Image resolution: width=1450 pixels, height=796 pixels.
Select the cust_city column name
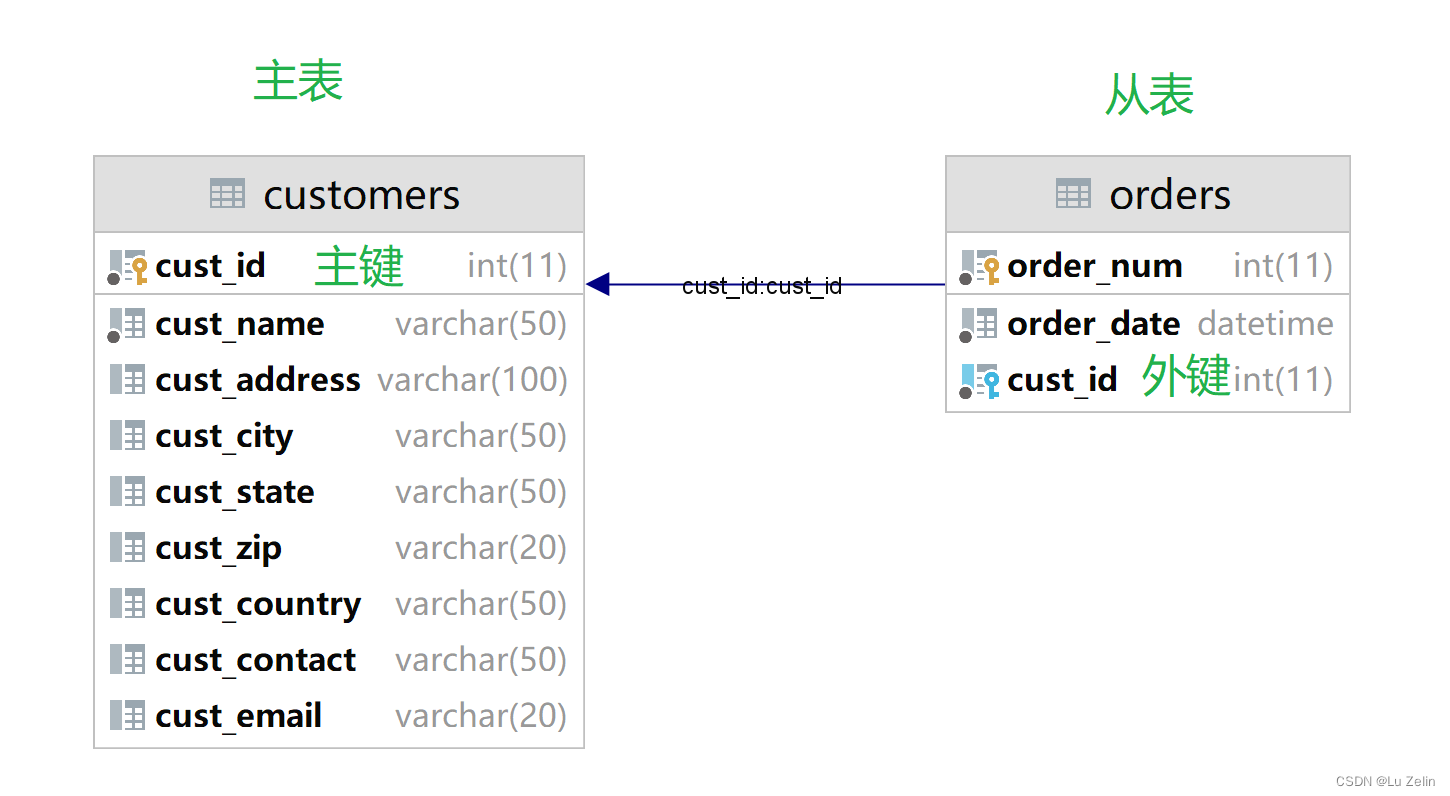[x=224, y=437]
